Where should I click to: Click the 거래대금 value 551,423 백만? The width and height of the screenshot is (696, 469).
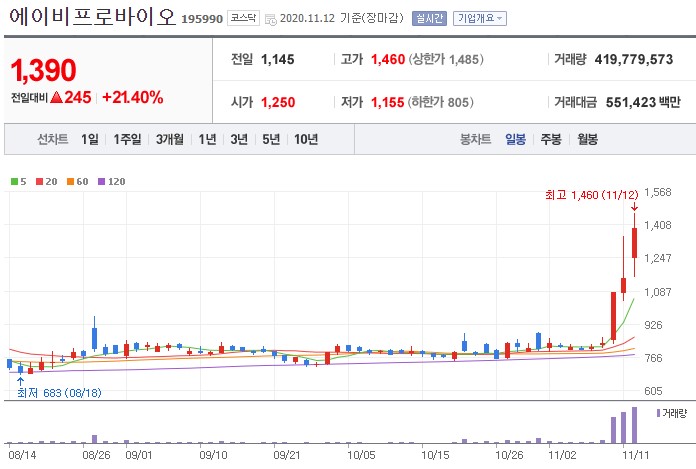point(643,102)
